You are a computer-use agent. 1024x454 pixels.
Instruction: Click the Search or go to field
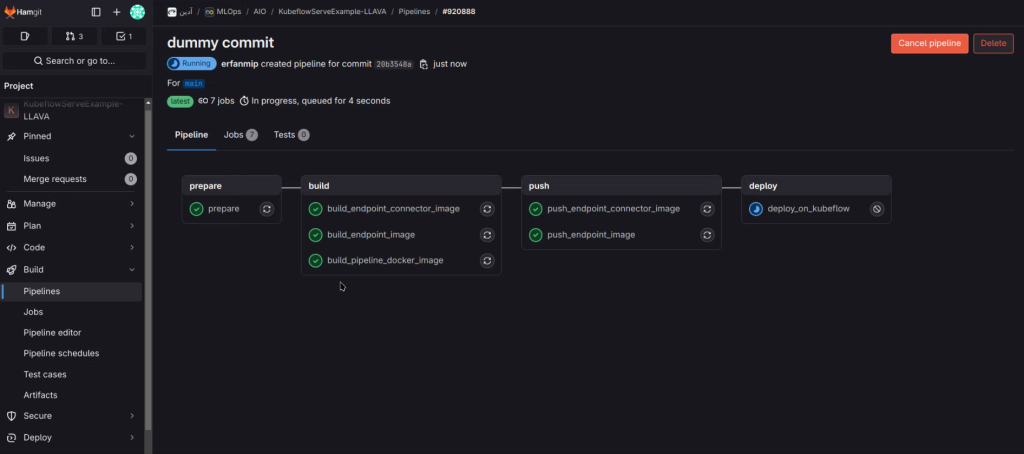[74, 60]
